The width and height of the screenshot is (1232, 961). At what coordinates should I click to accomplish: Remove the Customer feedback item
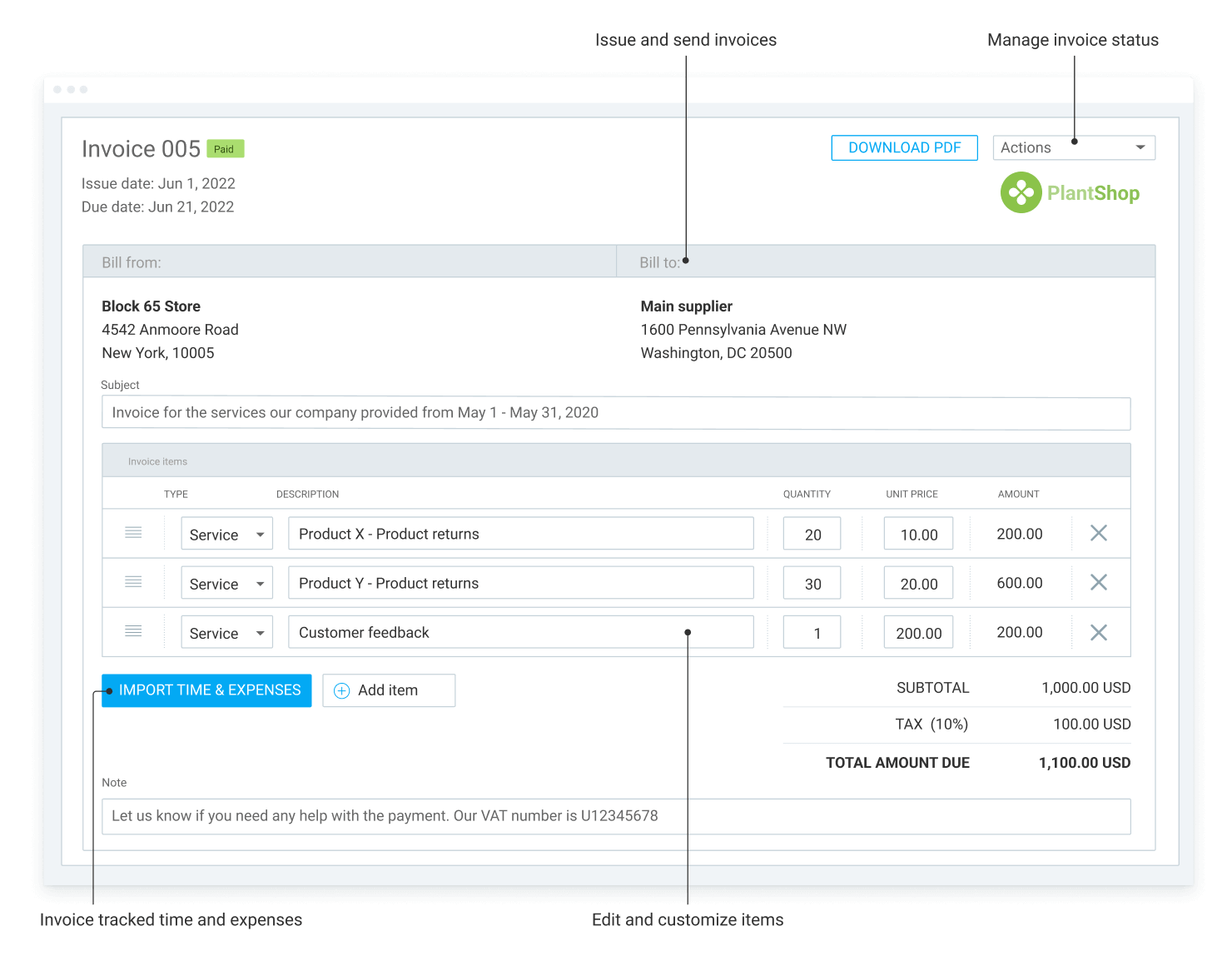tap(1099, 631)
